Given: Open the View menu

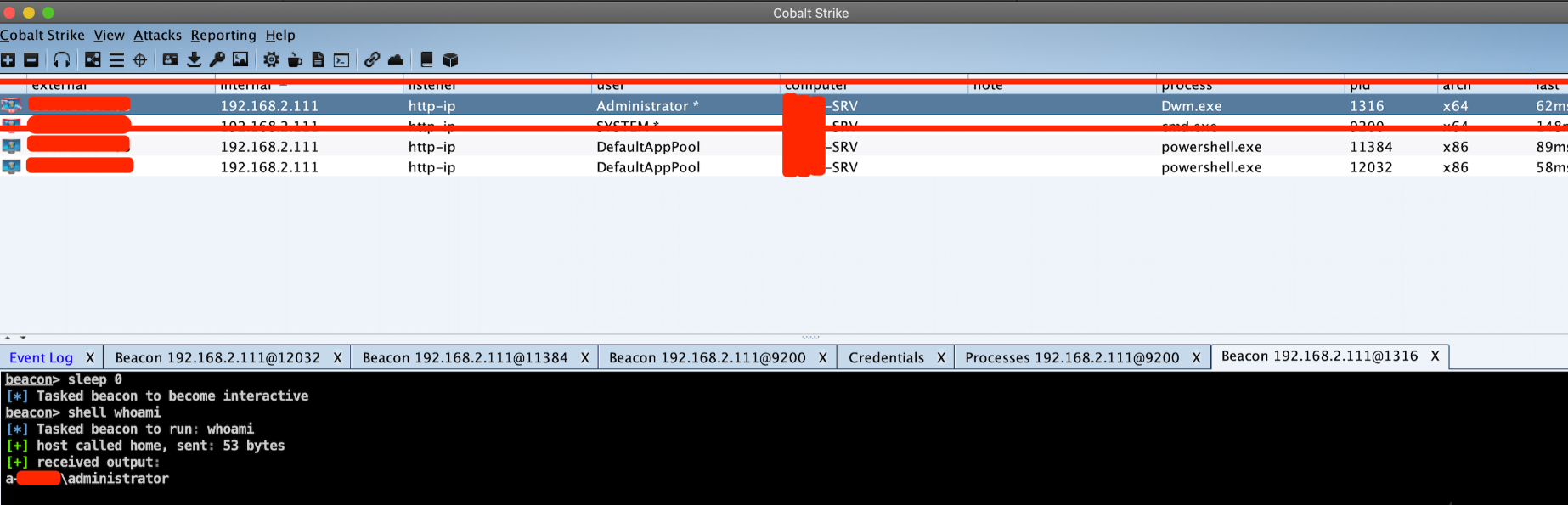Looking at the screenshot, I should click(109, 35).
